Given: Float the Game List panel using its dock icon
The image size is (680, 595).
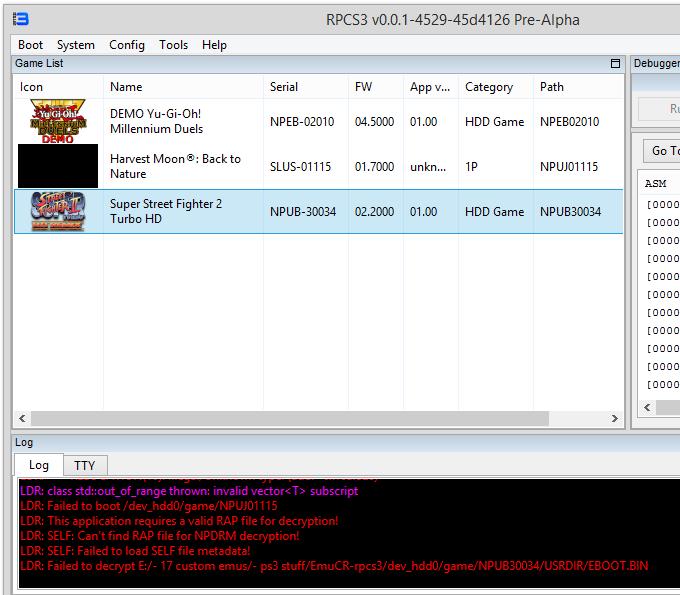Looking at the screenshot, I should coord(615,63).
